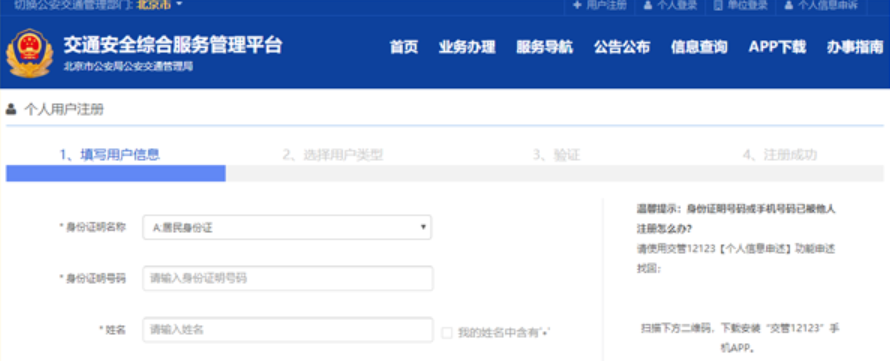Click the police emblem logo
This screenshot has width=890, height=361.
pyautogui.click(x=30, y=53)
